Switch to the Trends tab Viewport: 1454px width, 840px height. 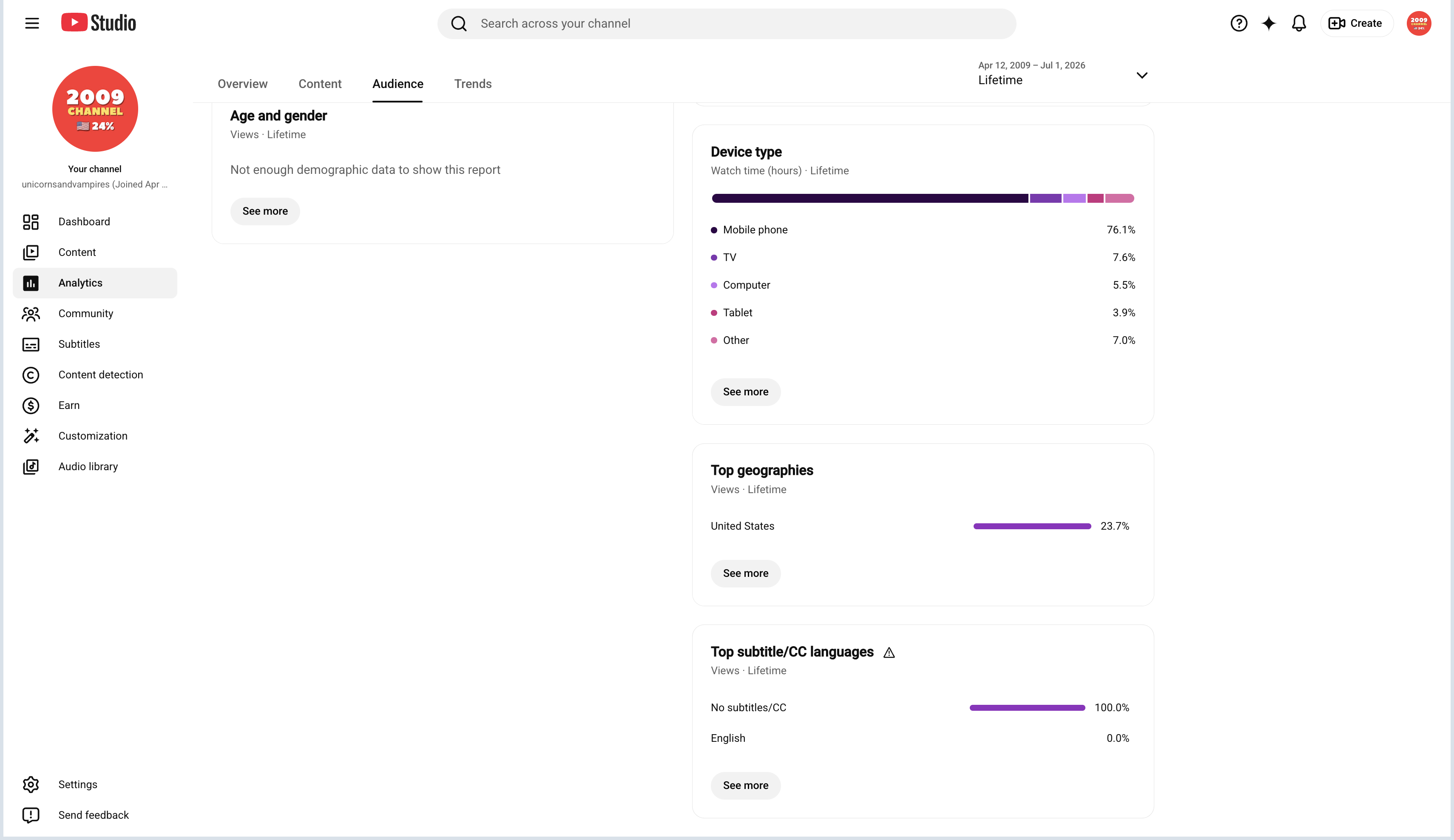point(473,84)
